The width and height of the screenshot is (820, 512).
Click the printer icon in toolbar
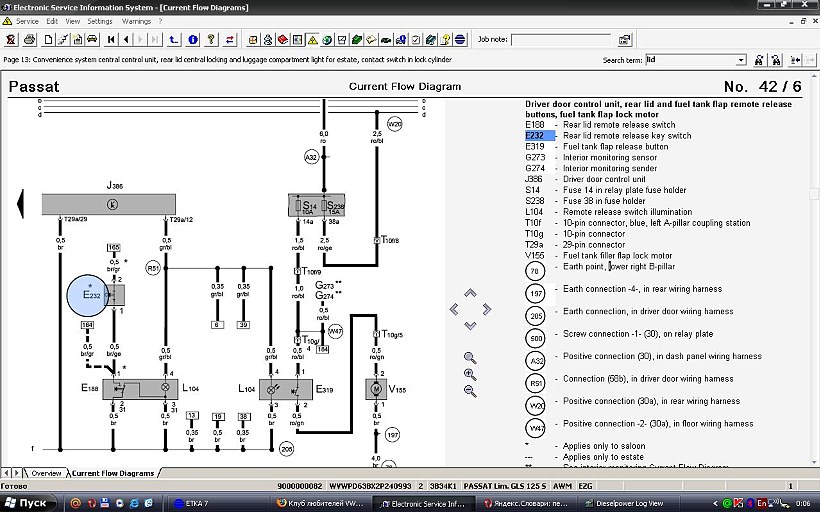pos(30,39)
